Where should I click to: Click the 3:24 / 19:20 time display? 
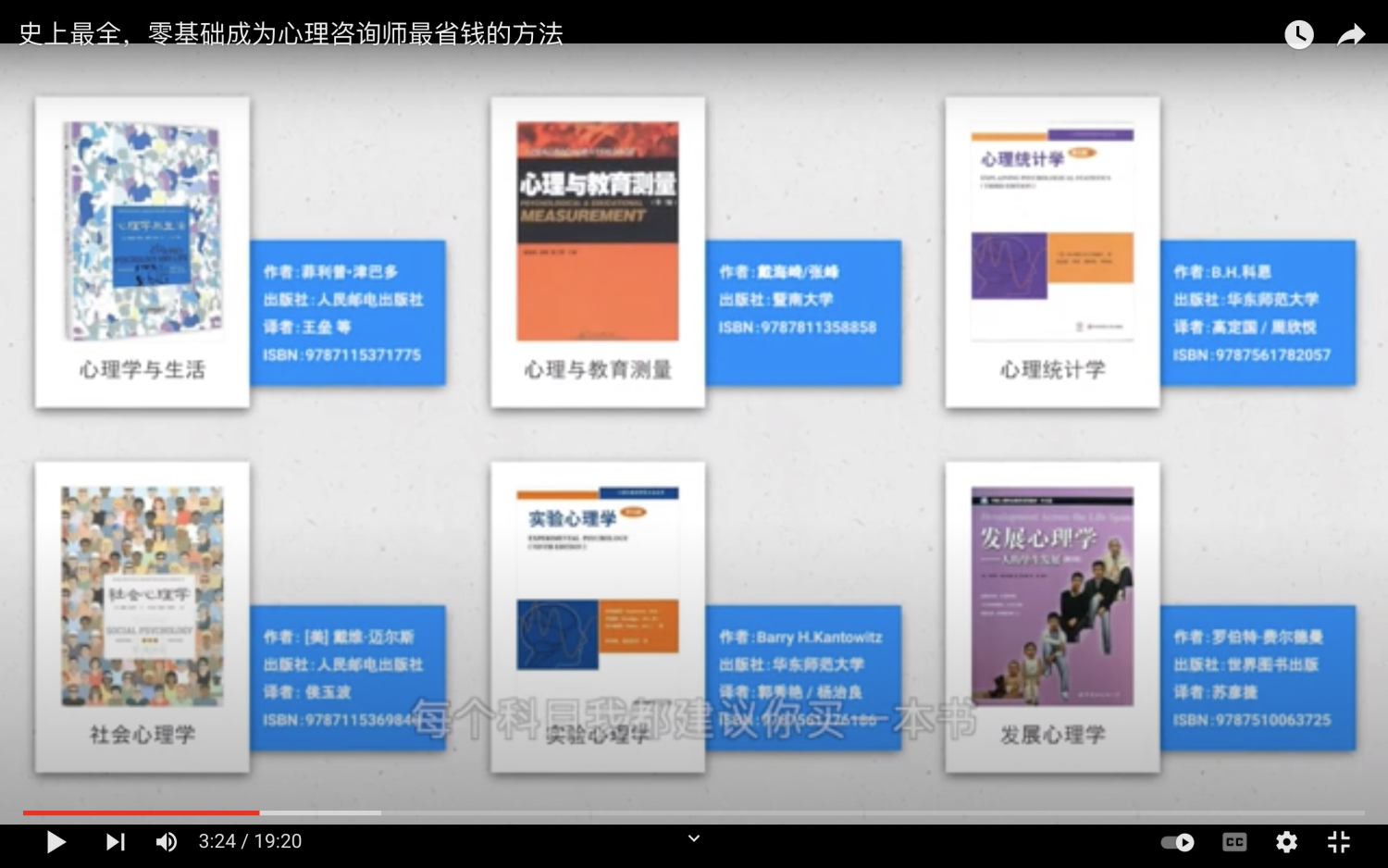pos(250,842)
